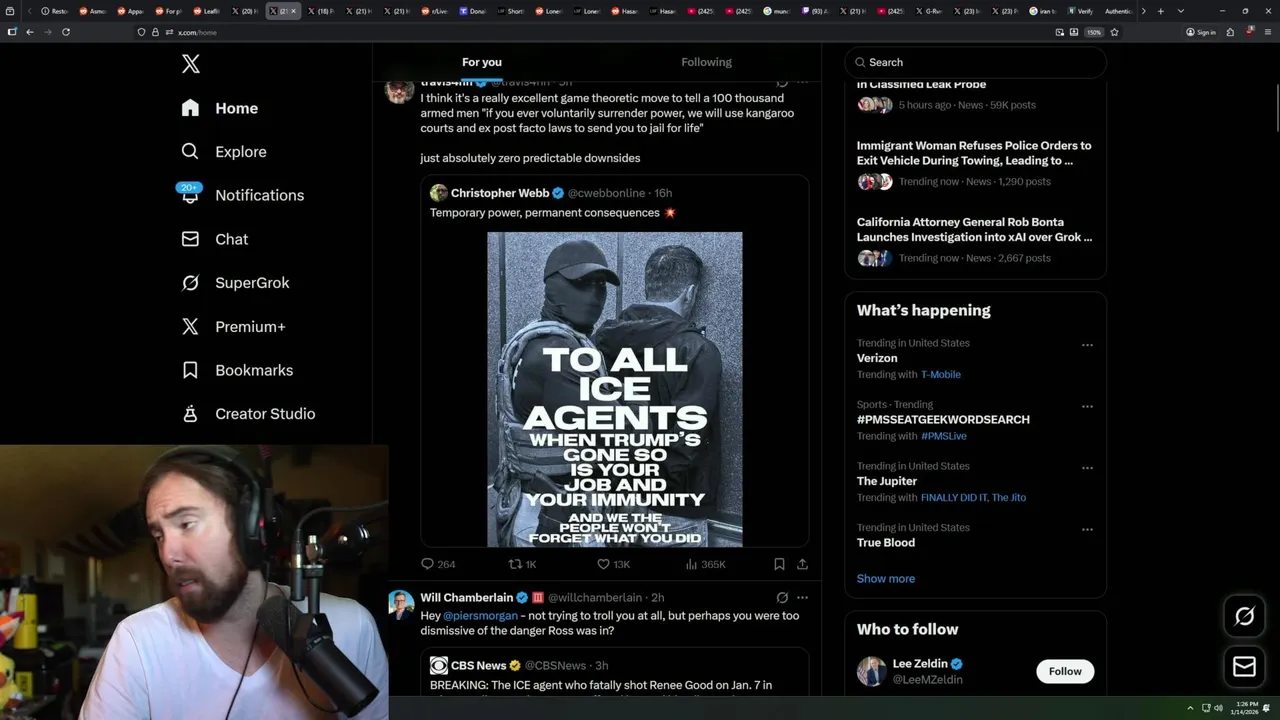
Task: Open Will Chamberlain's profile name
Action: click(467, 598)
